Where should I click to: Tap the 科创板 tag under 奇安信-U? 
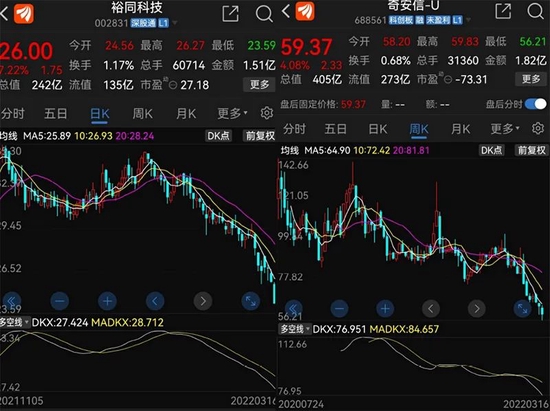[x=401, y=20]
